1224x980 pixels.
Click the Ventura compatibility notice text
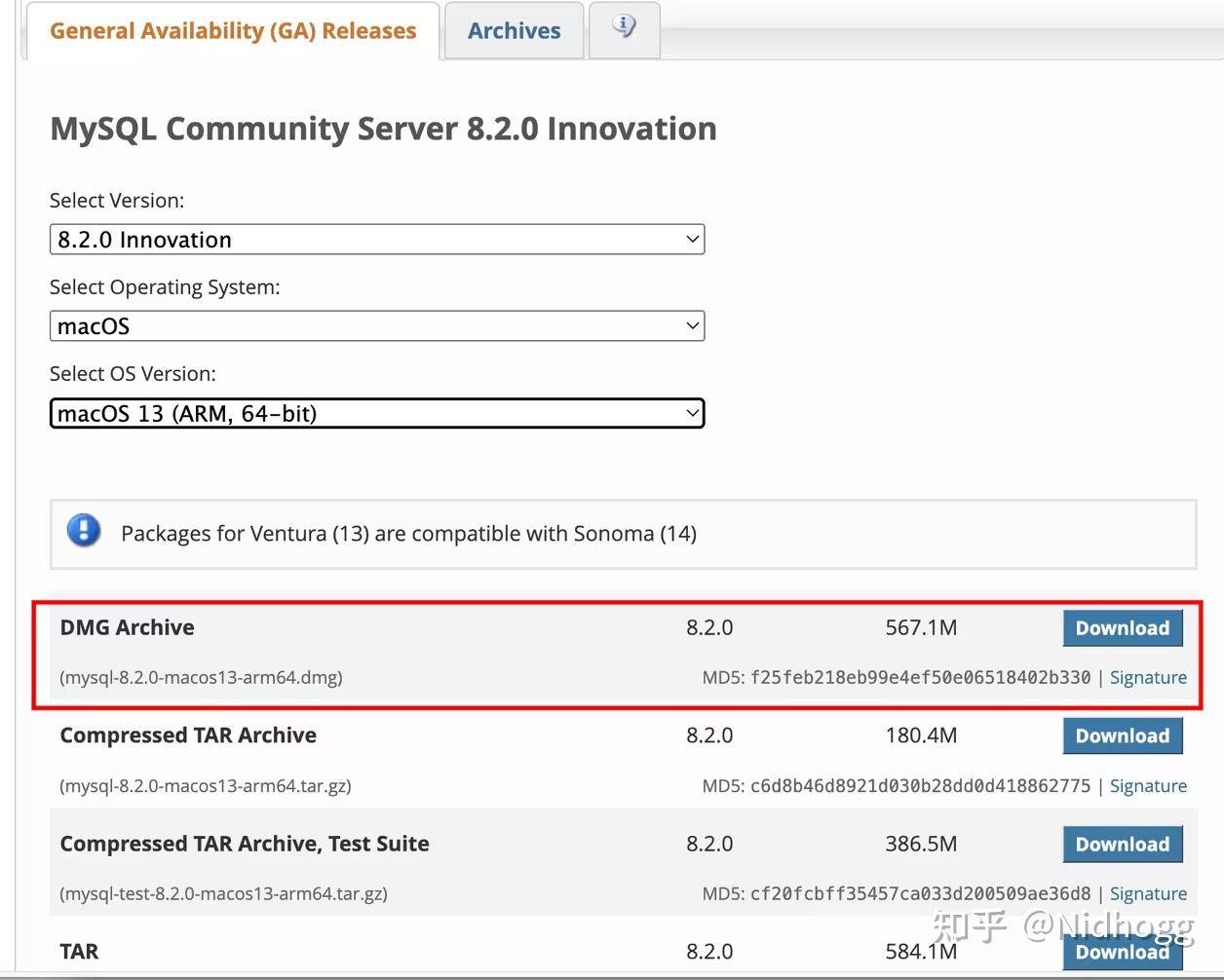pyautogui.click(x=408, y=534)
